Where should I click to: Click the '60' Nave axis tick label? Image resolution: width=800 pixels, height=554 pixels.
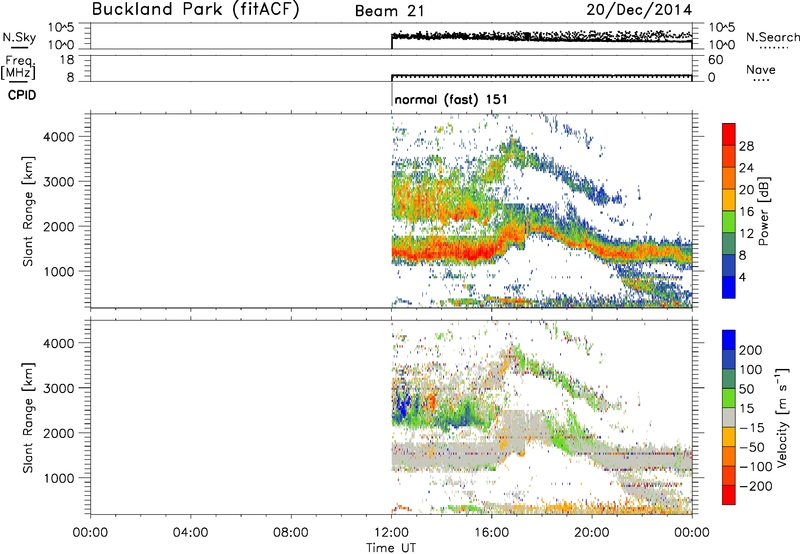coord(715,60)
